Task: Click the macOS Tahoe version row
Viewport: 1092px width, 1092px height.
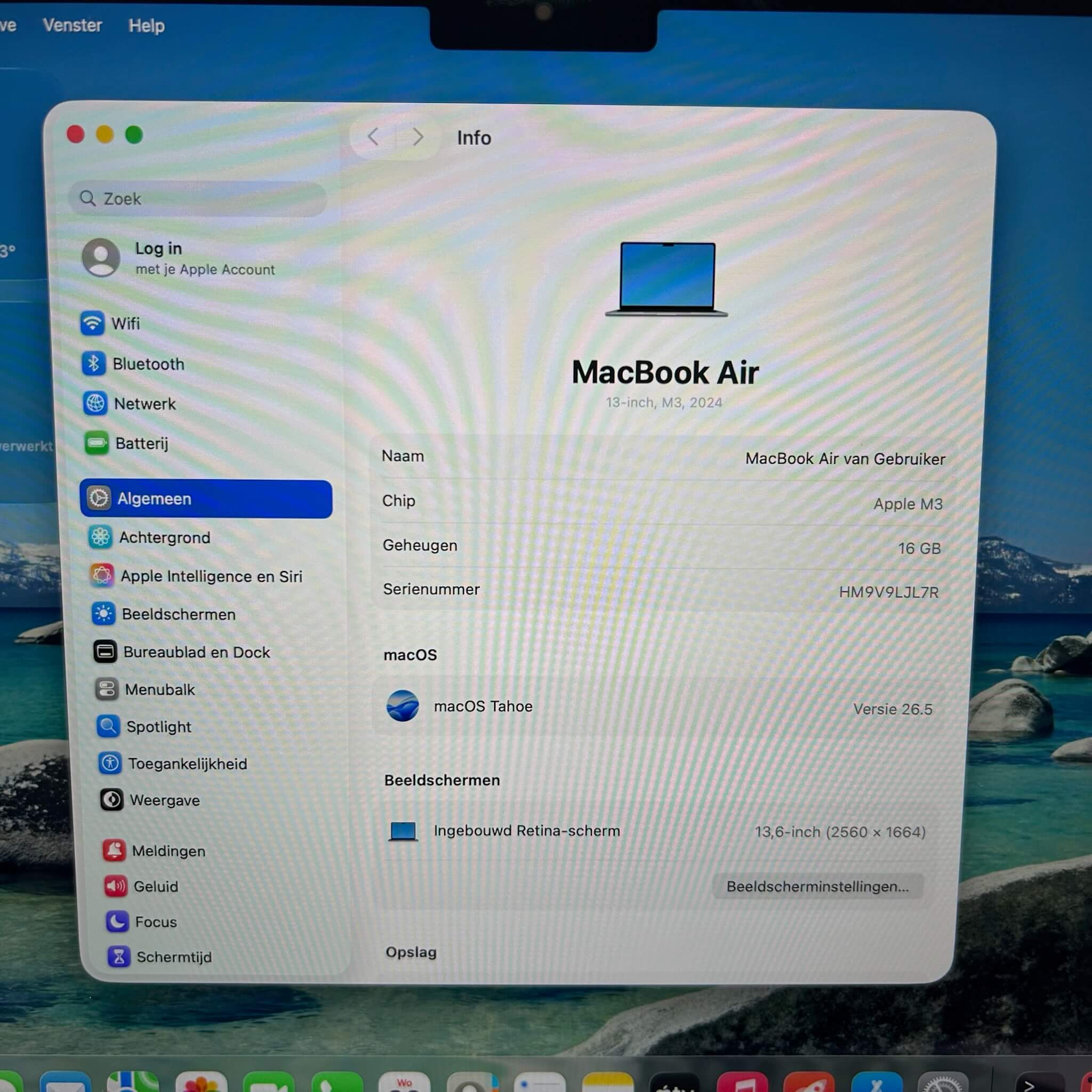Action: tap(659, 706)
